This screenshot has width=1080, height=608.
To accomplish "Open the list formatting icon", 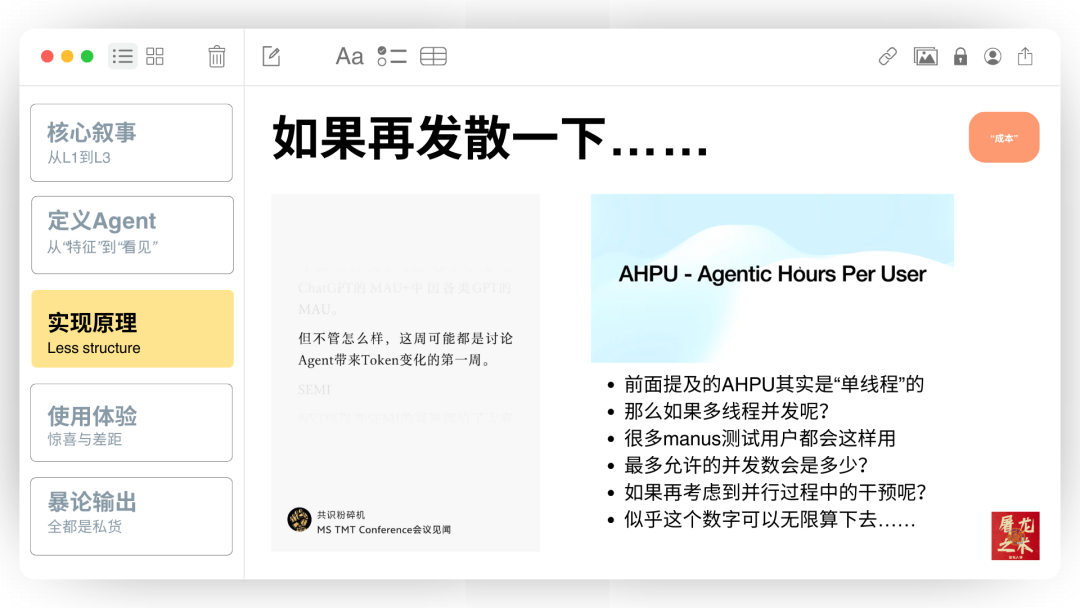I will tap(391, 56).
